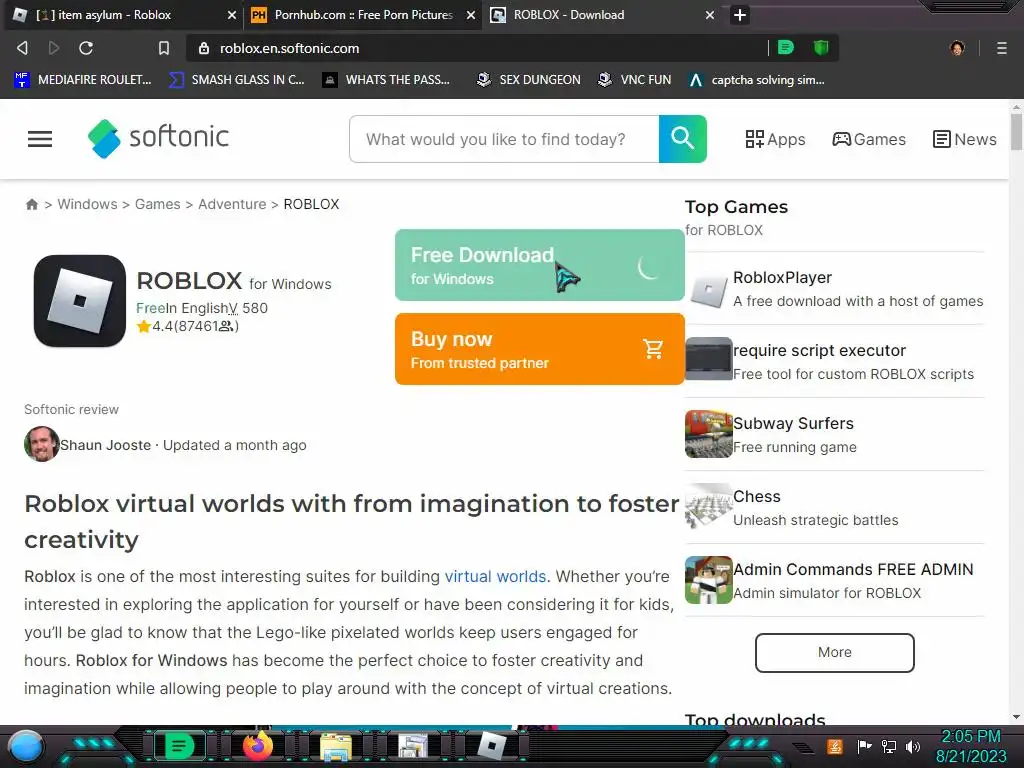Click RobloxPlayer thumbnail icon
This screenshot has width=1024, height=768.
(709, 290)
